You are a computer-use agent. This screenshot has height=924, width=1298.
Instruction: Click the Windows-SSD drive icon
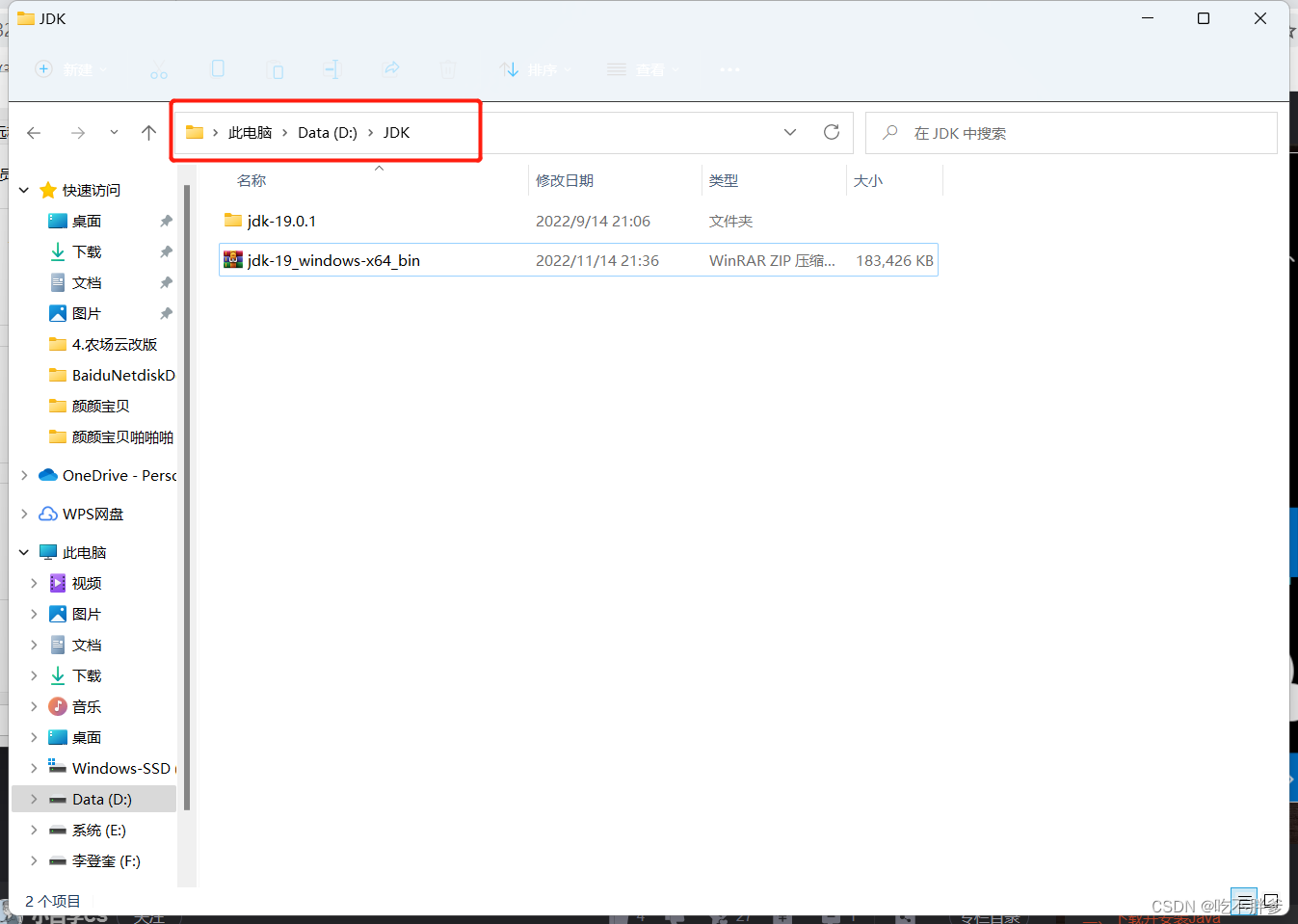[x=58, y=767]
